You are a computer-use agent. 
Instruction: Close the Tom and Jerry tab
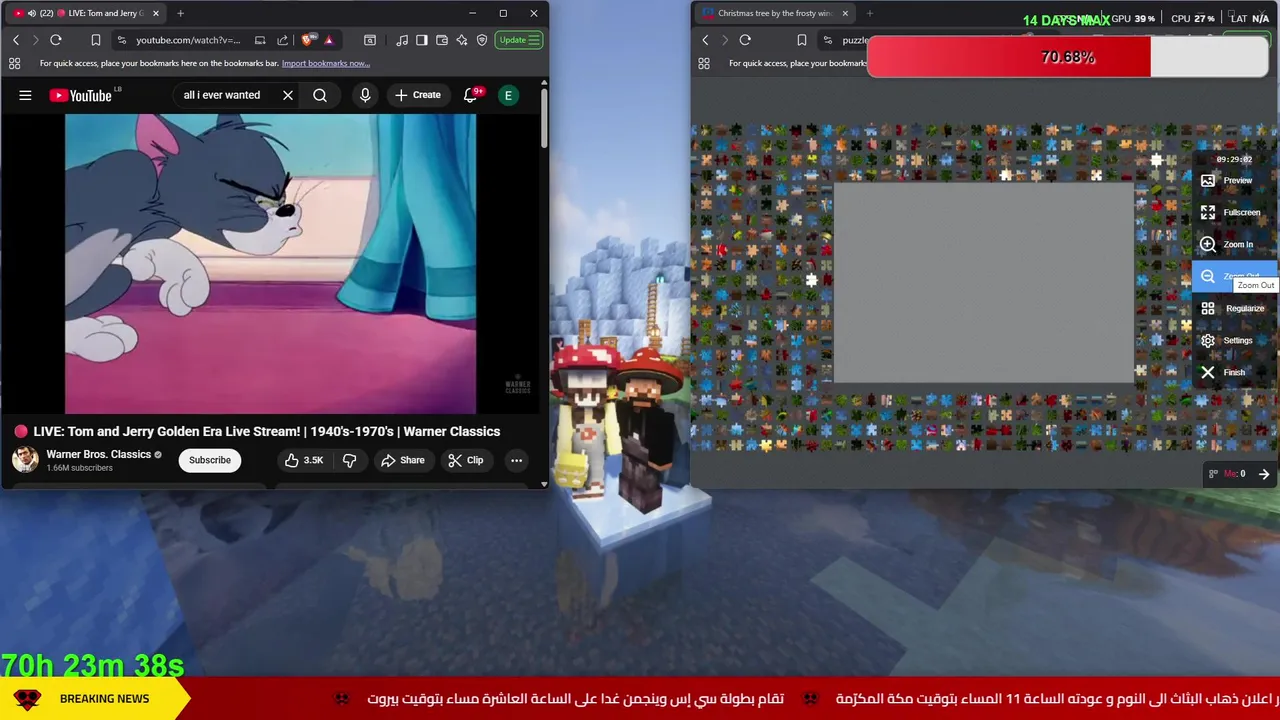pos(156,13)
